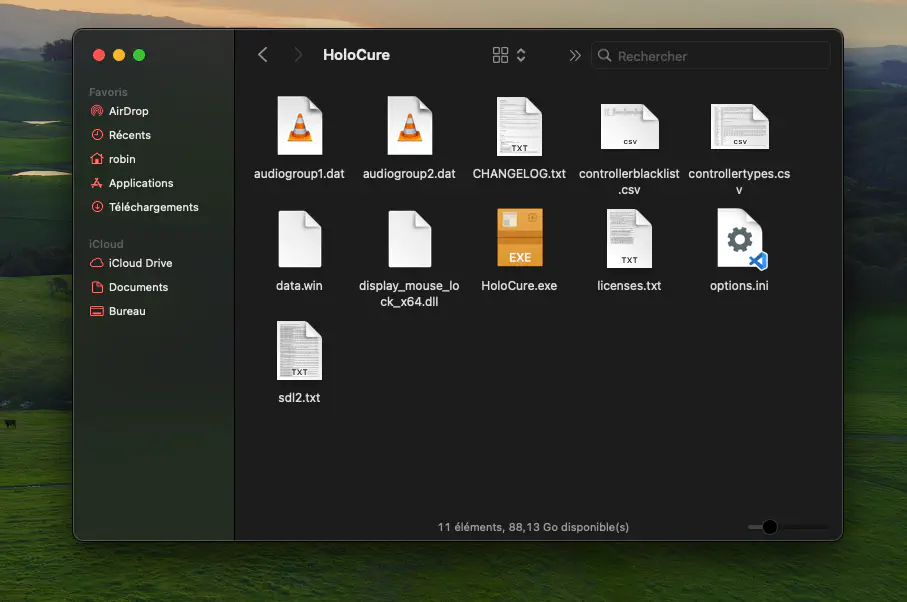Click the sdl2.txt file thumbnail
907x602 pixels.
point(299,351)
